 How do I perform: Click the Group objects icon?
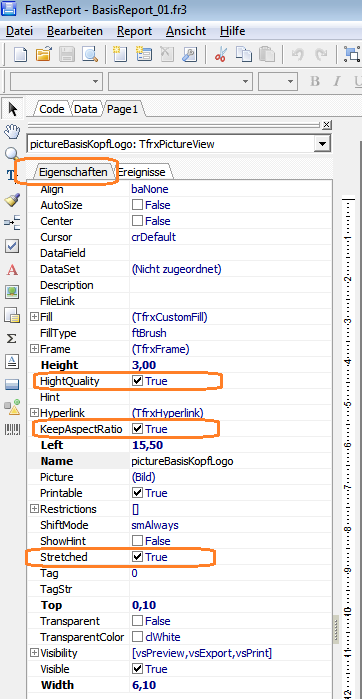tap(352, 54)
